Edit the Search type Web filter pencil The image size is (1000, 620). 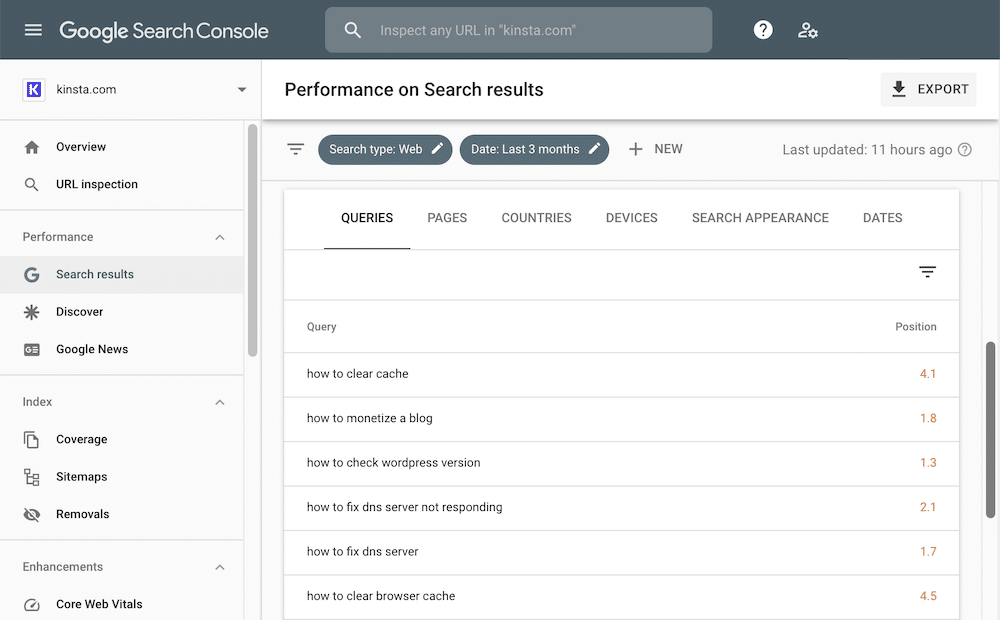click(x=436, y=148)
